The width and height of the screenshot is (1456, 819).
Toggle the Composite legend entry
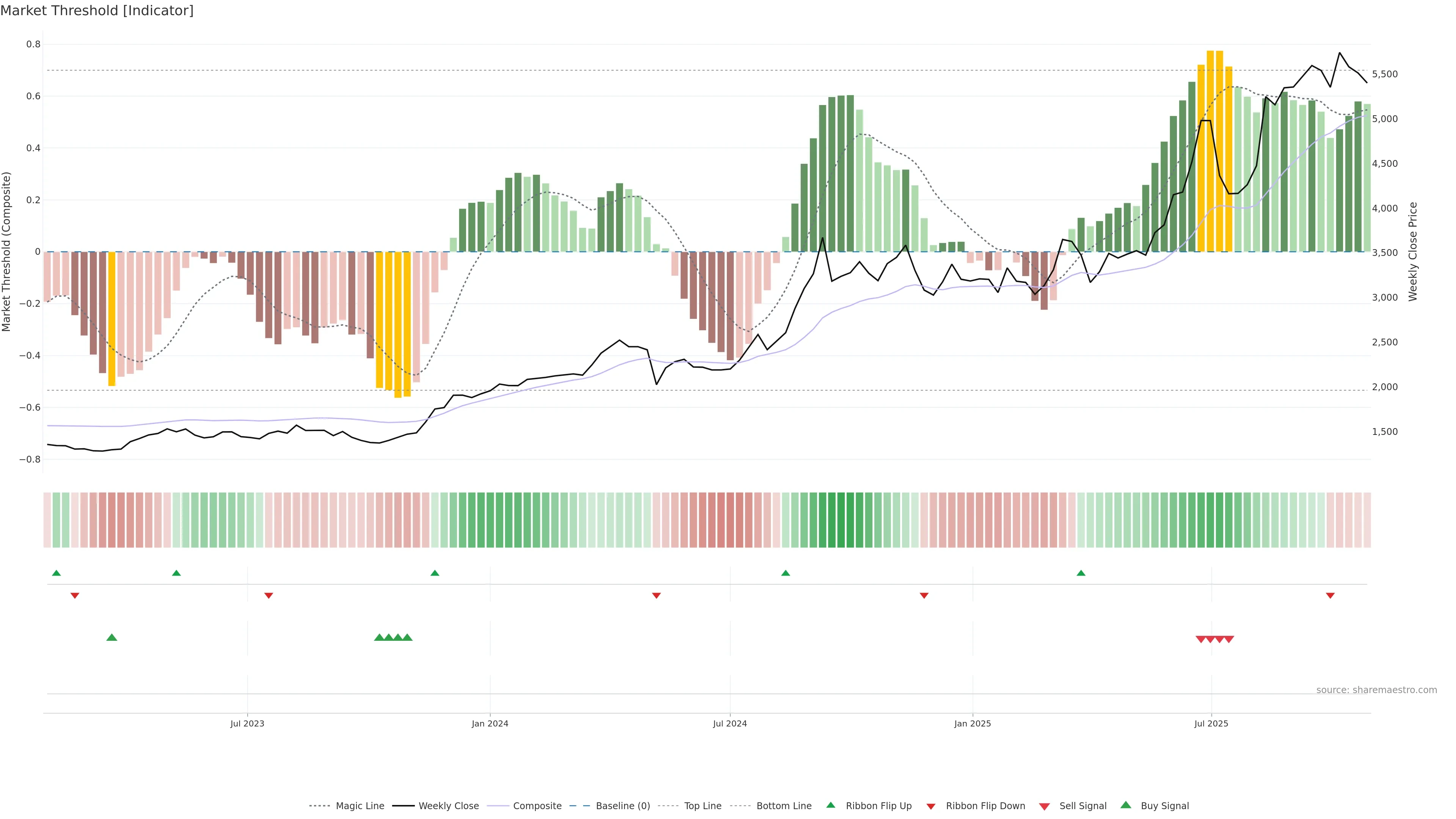[537, 806]
